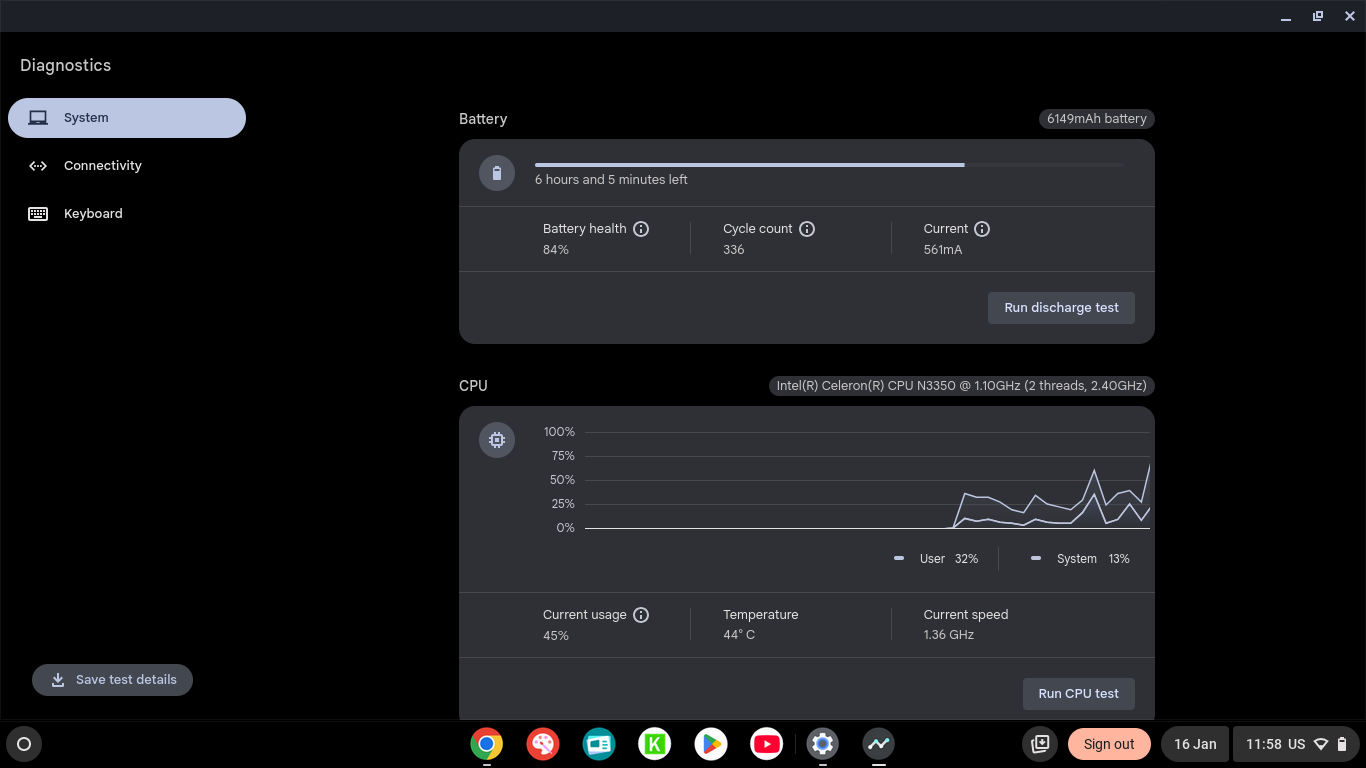Viewport: 1366px width, 768px height.
Task: Open quick settings from the 11:58 clock
Action: pos(1296,744)
